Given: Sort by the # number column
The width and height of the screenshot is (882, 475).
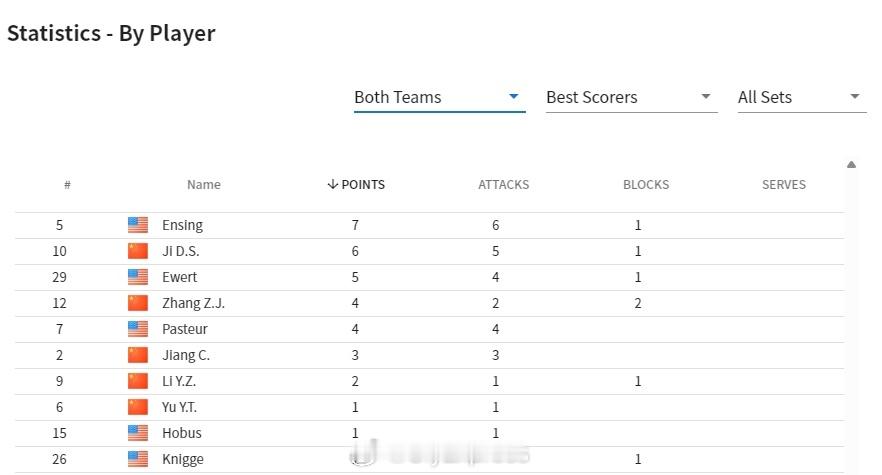Looking at the screenshot, I should (x=67, y=185).
